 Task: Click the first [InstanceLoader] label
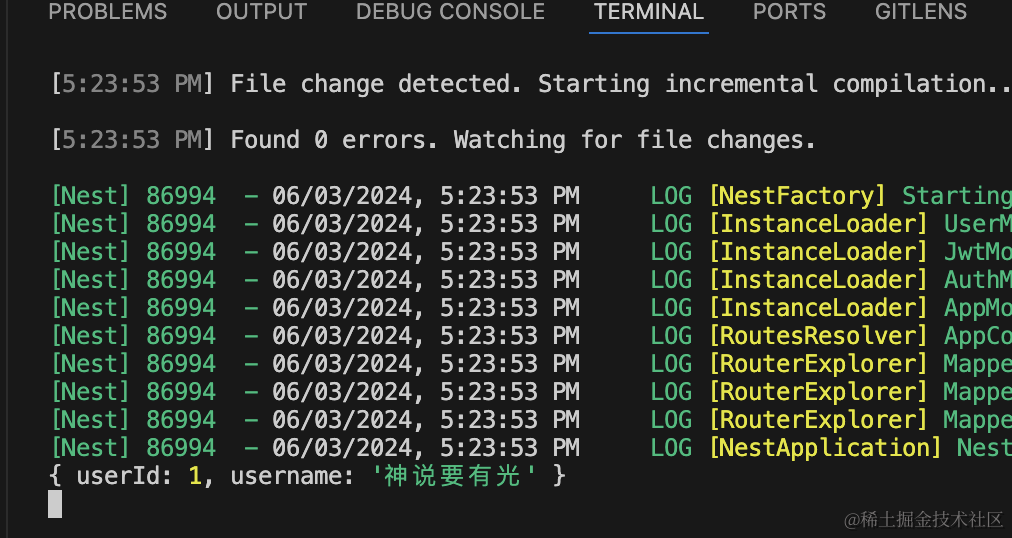click(x=818, y=224)
